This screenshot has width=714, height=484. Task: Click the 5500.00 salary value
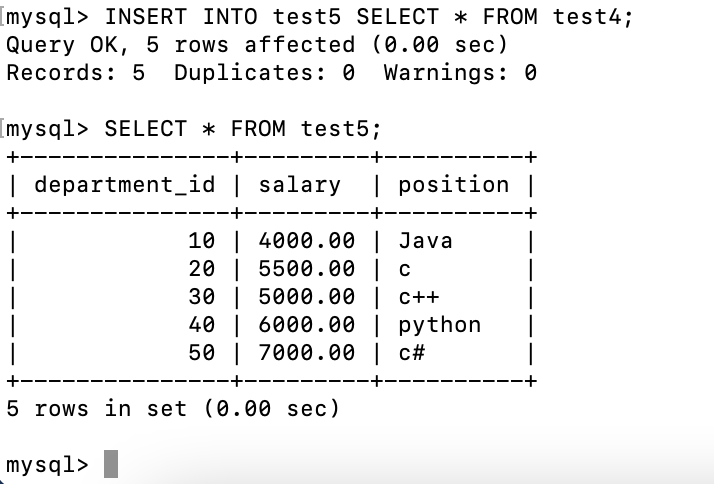pos(306,269)
